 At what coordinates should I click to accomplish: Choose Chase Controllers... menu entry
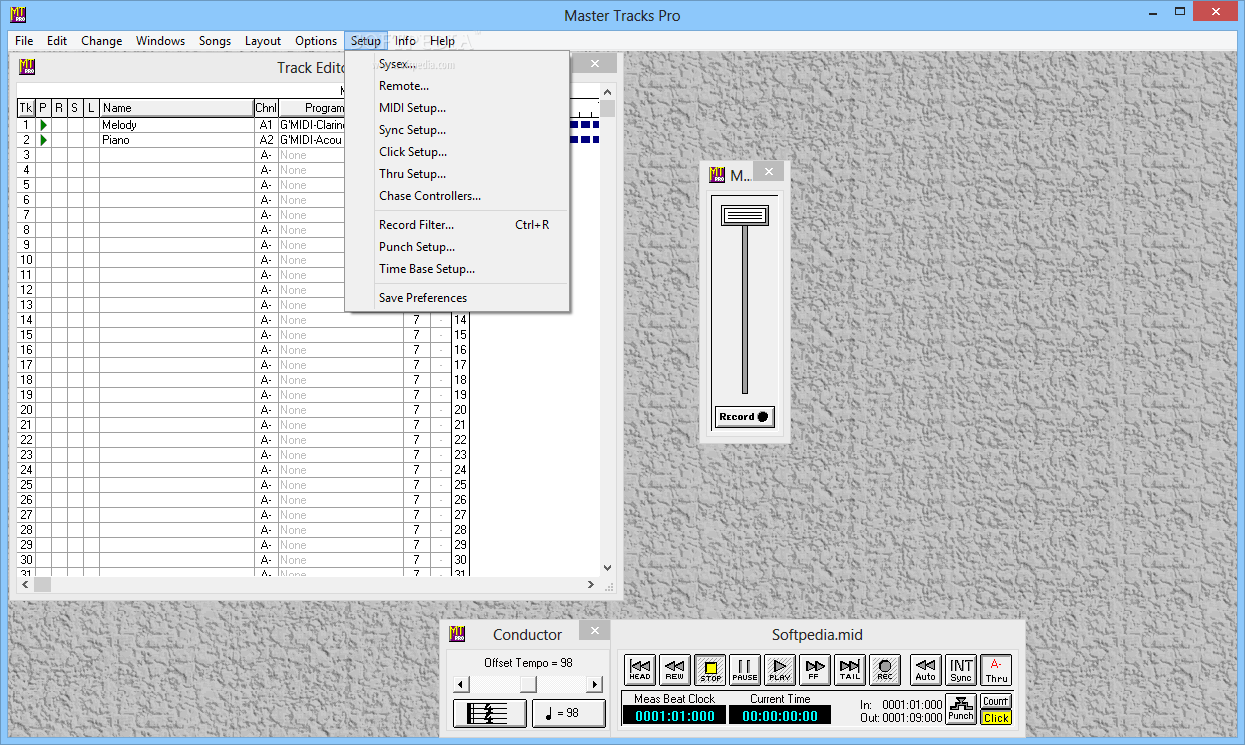point(457,196)
